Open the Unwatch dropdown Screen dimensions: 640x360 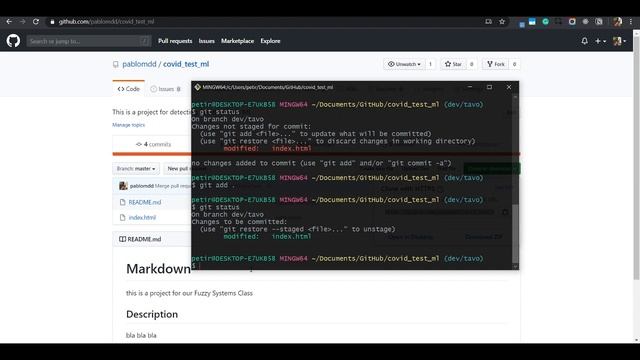[404, 64]
